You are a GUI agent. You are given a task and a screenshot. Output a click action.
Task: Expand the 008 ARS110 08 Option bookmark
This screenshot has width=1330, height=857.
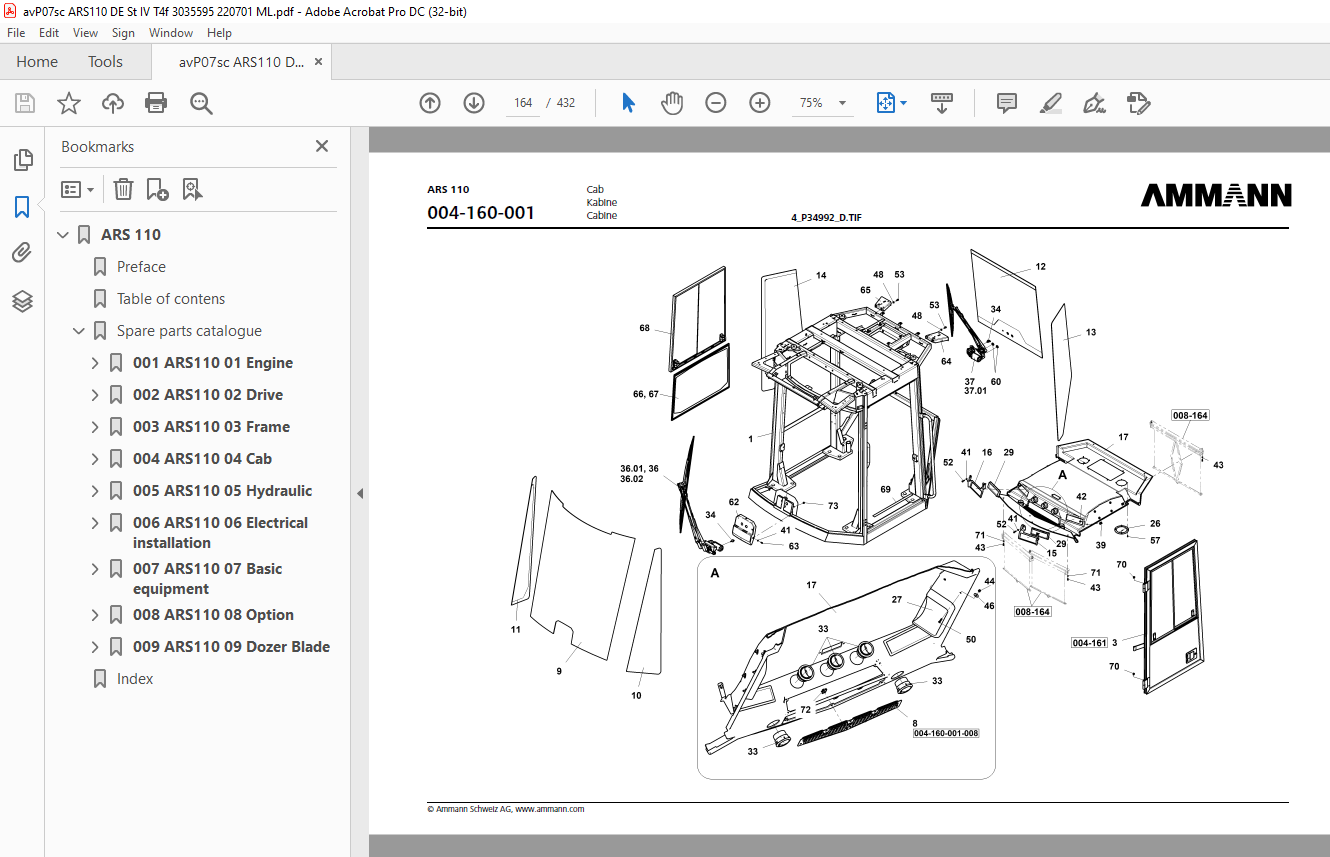coord(95,615)
